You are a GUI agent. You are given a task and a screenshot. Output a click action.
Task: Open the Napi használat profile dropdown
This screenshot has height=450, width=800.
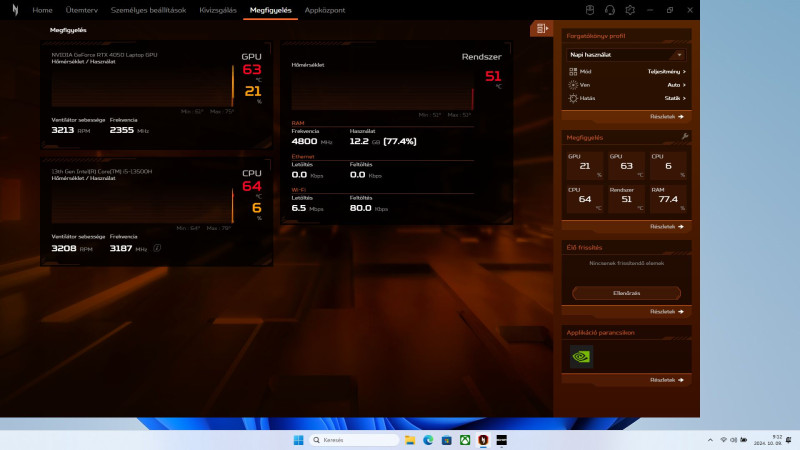click(626, 55)
